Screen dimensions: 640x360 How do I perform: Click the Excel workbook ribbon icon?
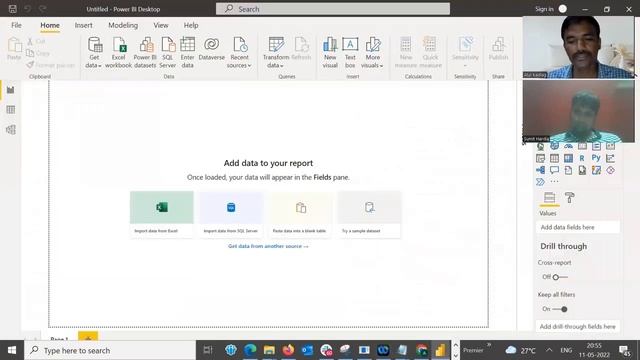coord(118,52)
